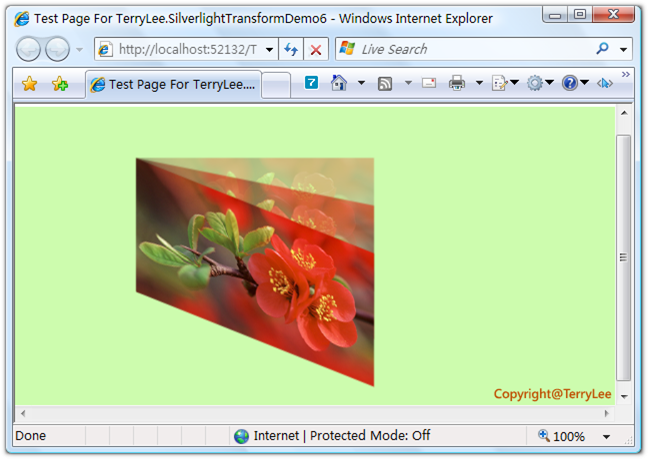This screenshot has height=459, width=648.
Task: Click the Internet zone globe icon
Action: coord(241,436)
